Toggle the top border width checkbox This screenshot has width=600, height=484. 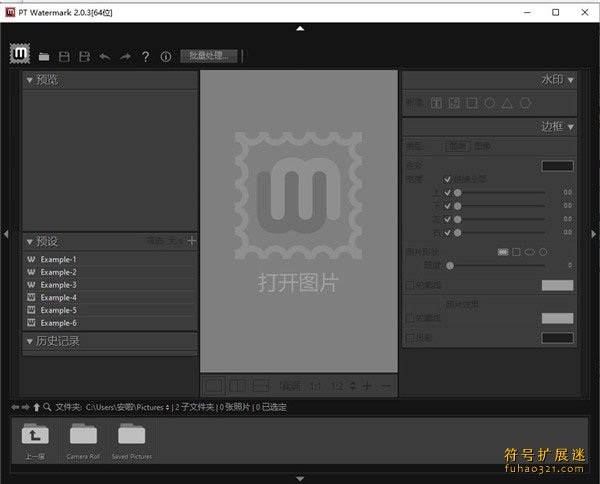447,192
